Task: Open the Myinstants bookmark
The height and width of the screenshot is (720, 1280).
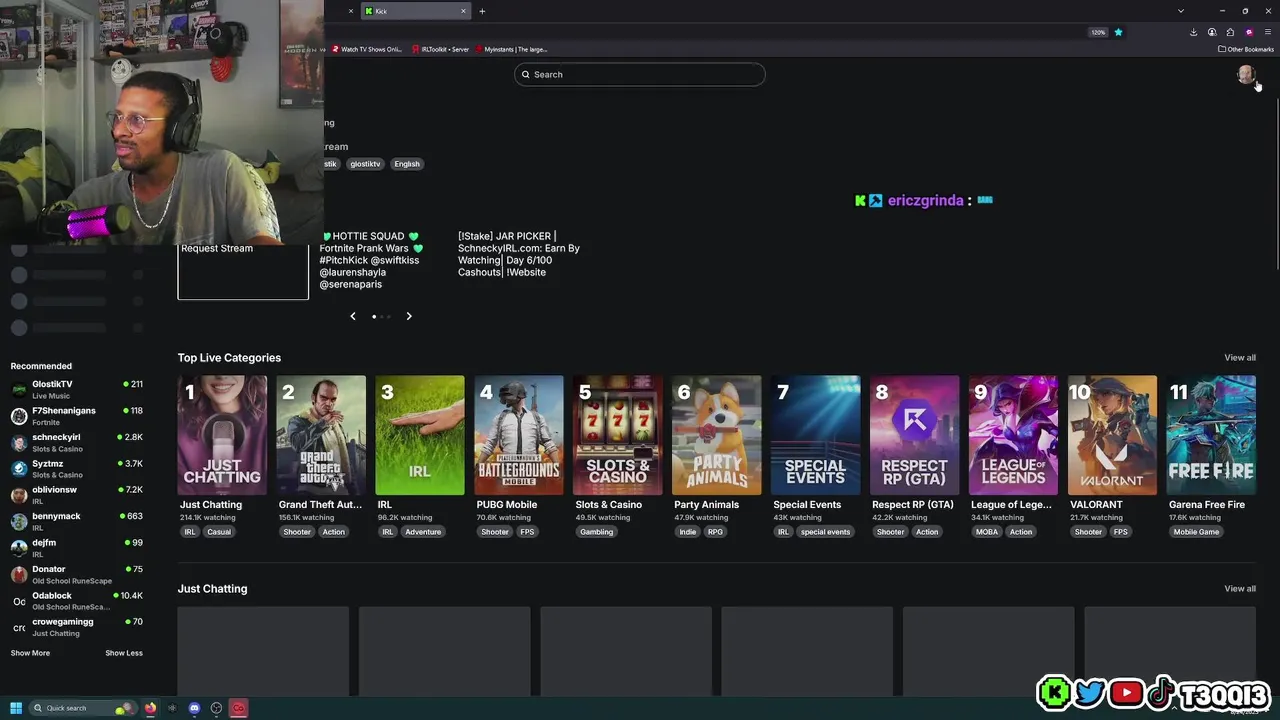Action: [x=512, y=49]
